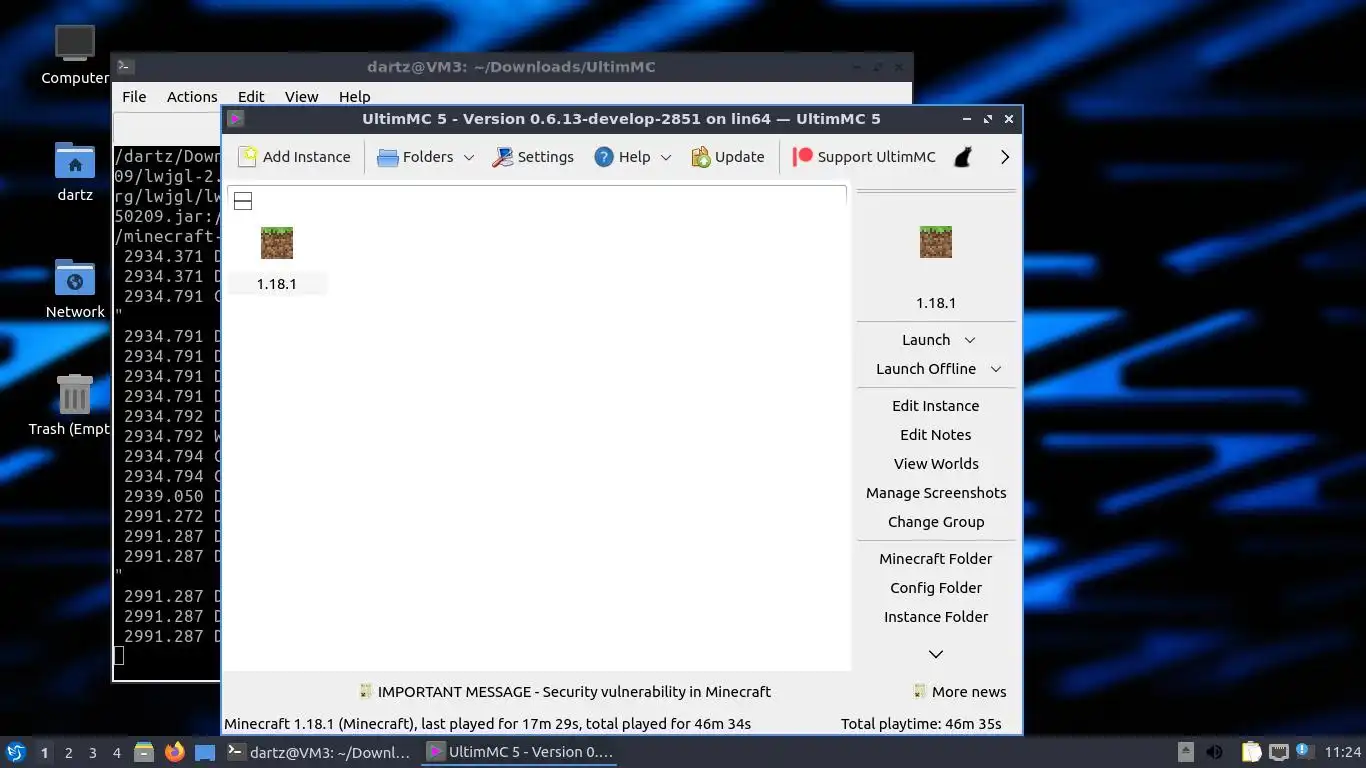
Task: Click the black cat icon in toolbar
Action: (x=963, y=157)
